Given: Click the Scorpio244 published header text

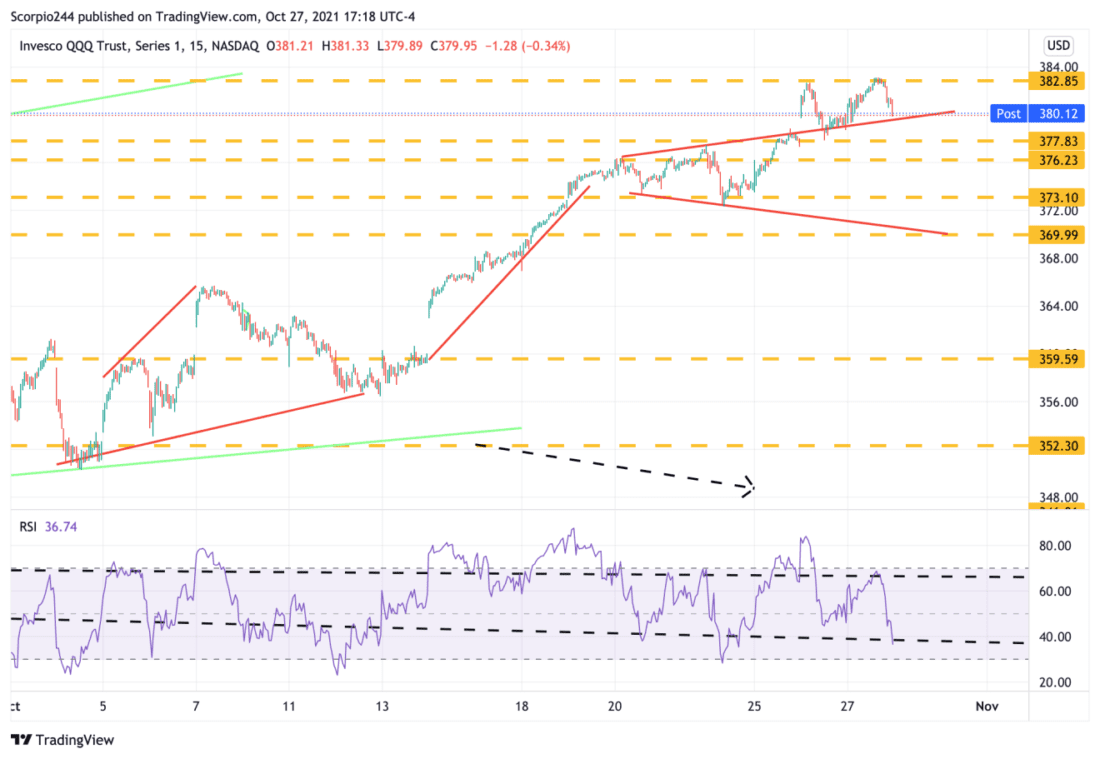Looking at the screenshot, I should pyautogui.click(x=213, y=16).
